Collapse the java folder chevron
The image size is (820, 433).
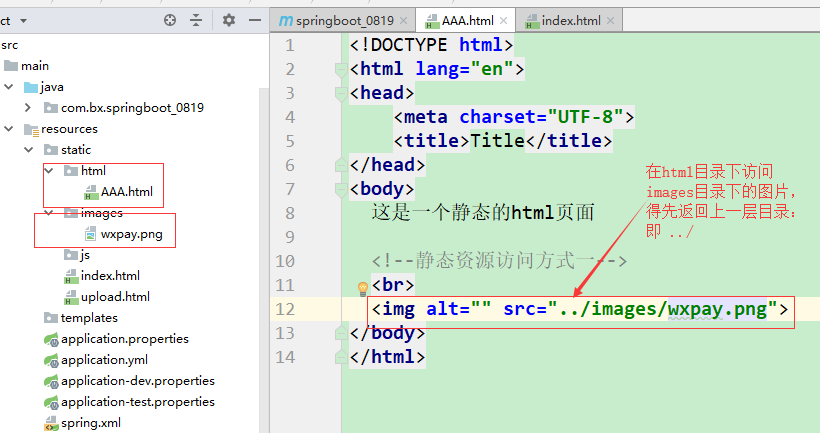[9, 87]
